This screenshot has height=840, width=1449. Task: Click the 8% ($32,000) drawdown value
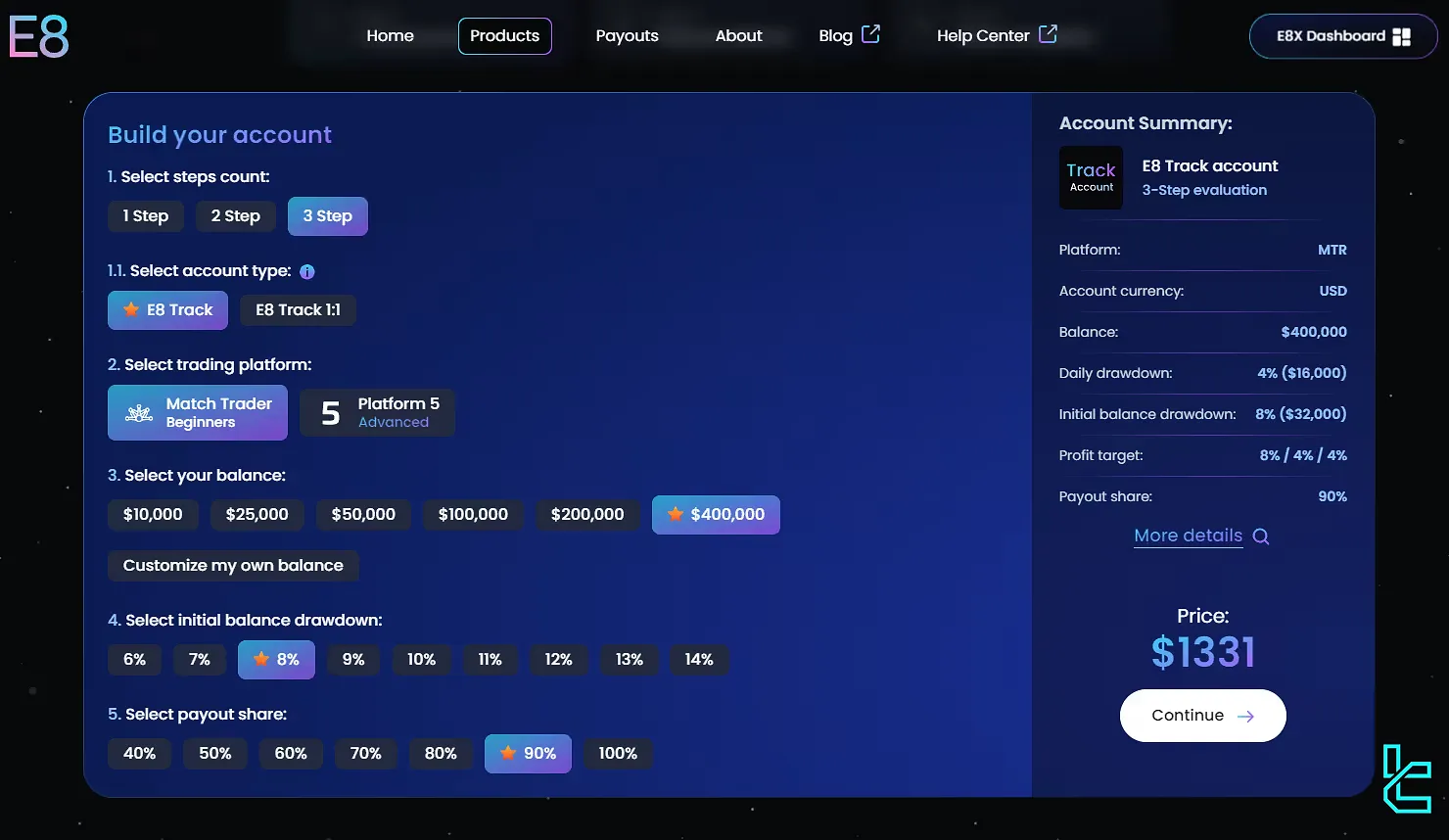(1301, 414)
